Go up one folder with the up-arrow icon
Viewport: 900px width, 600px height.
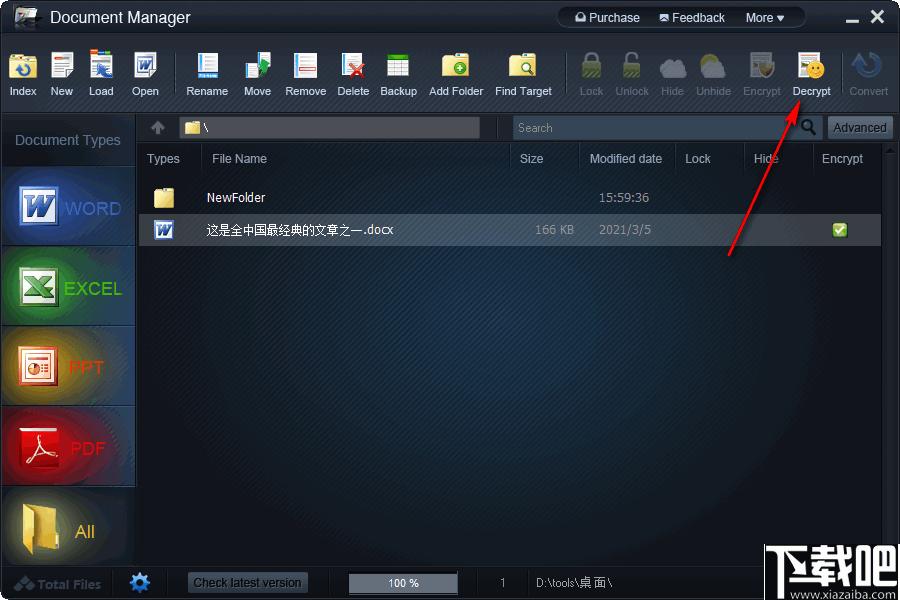pos(158,127)
